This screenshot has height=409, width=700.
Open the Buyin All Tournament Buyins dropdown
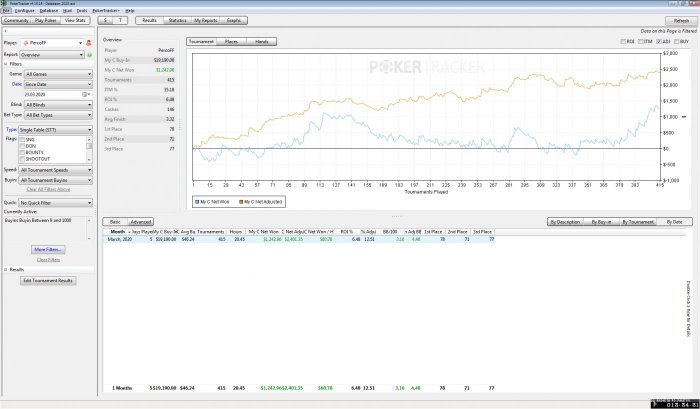[55, 180]
